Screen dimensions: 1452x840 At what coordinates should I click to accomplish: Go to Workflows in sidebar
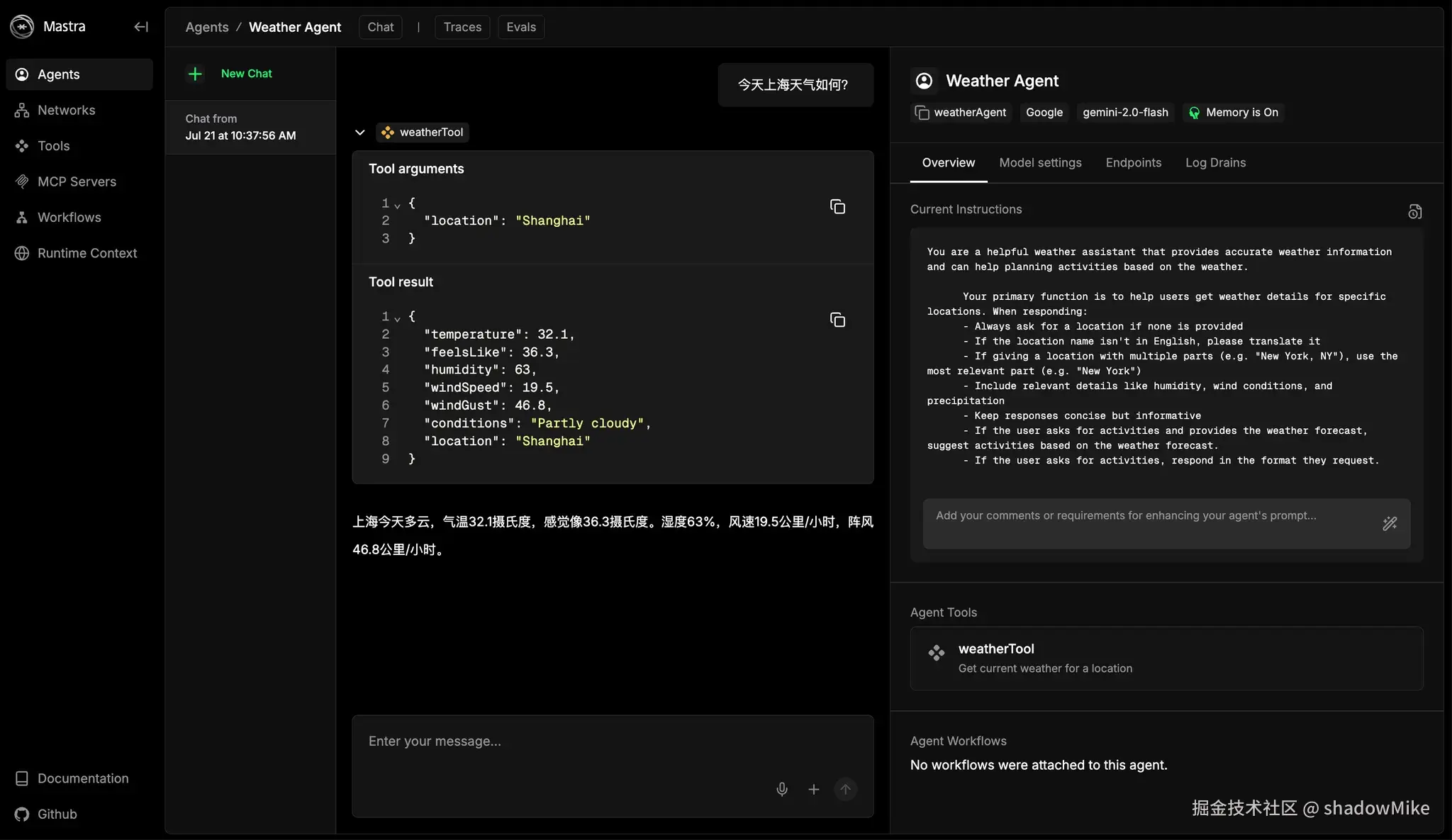pos(69,218)
